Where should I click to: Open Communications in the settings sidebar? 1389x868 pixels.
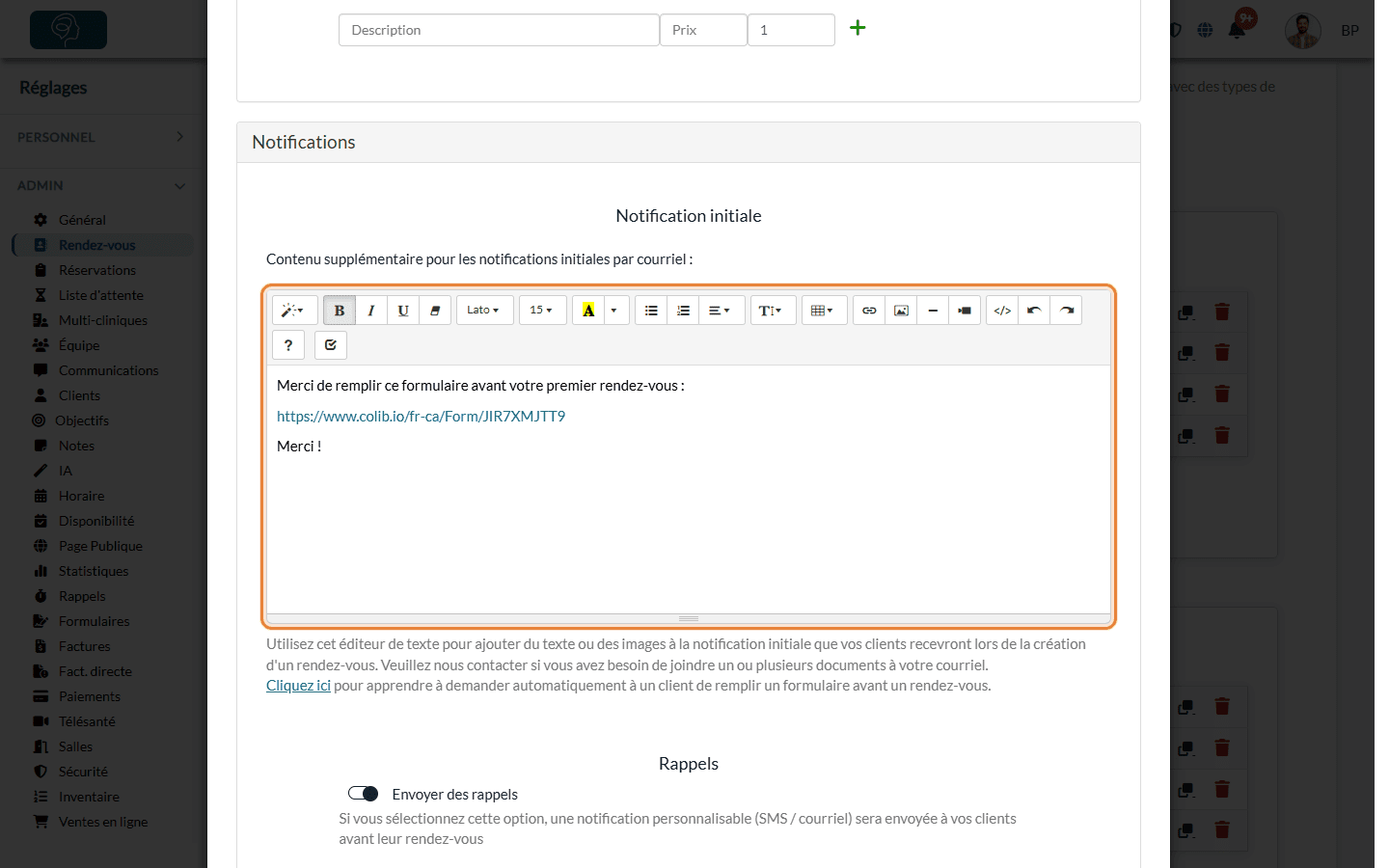(108, 370)
